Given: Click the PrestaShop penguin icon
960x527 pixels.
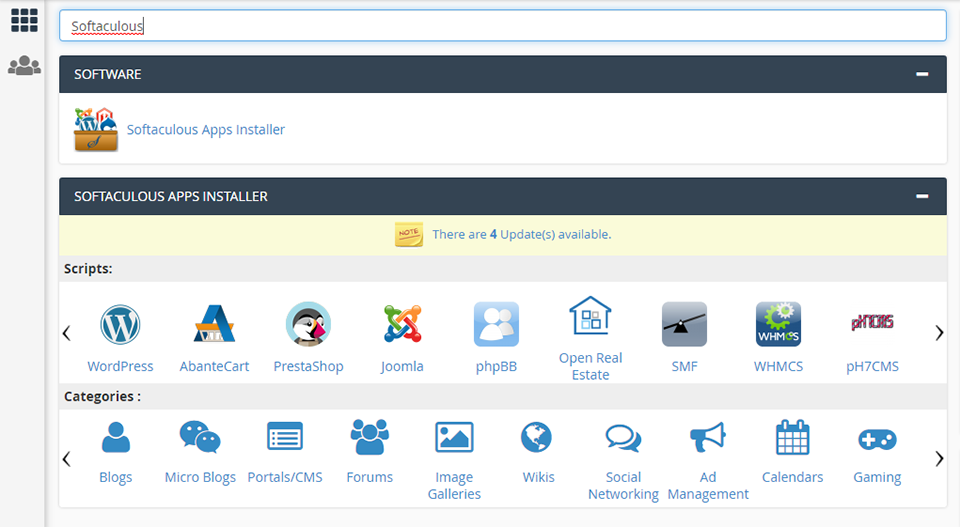Looking at the screenshot, I should [x=309, y=324].
